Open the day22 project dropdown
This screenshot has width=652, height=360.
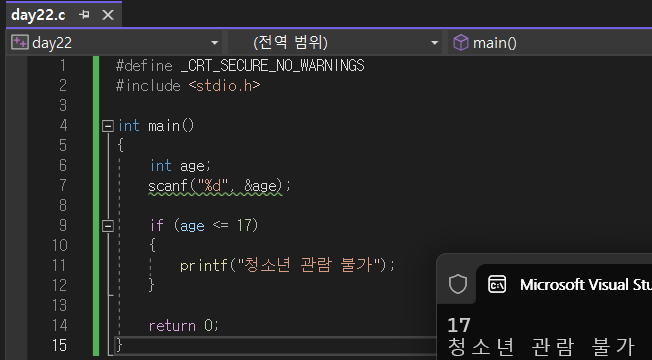tap(215, 42)
